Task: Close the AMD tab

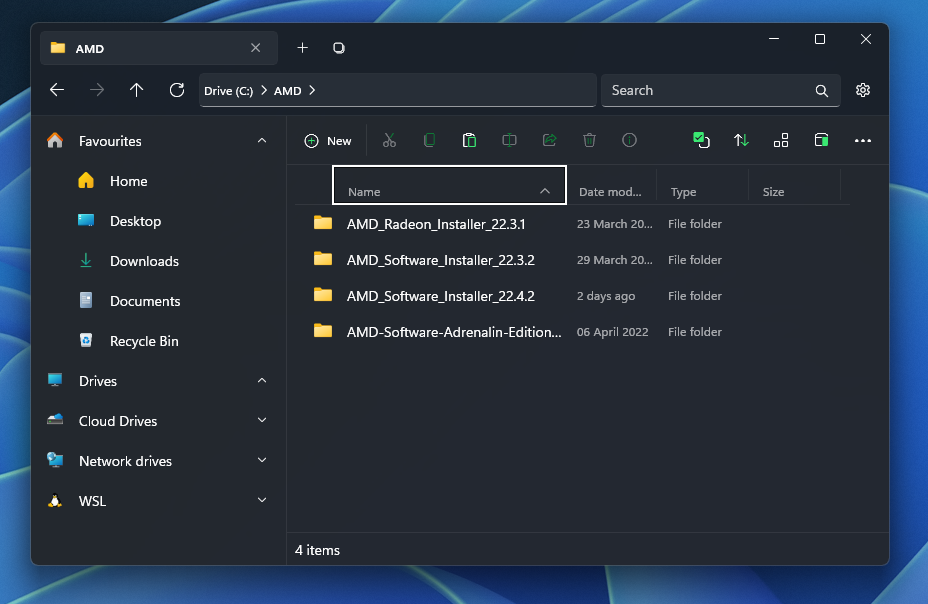Action: click(255, 48)
